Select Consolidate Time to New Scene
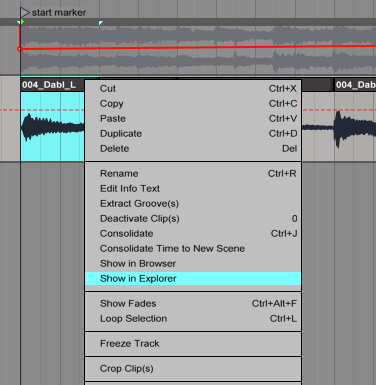Image resolution: width=376 pixels, height=385 pixels. click(193, 249)
